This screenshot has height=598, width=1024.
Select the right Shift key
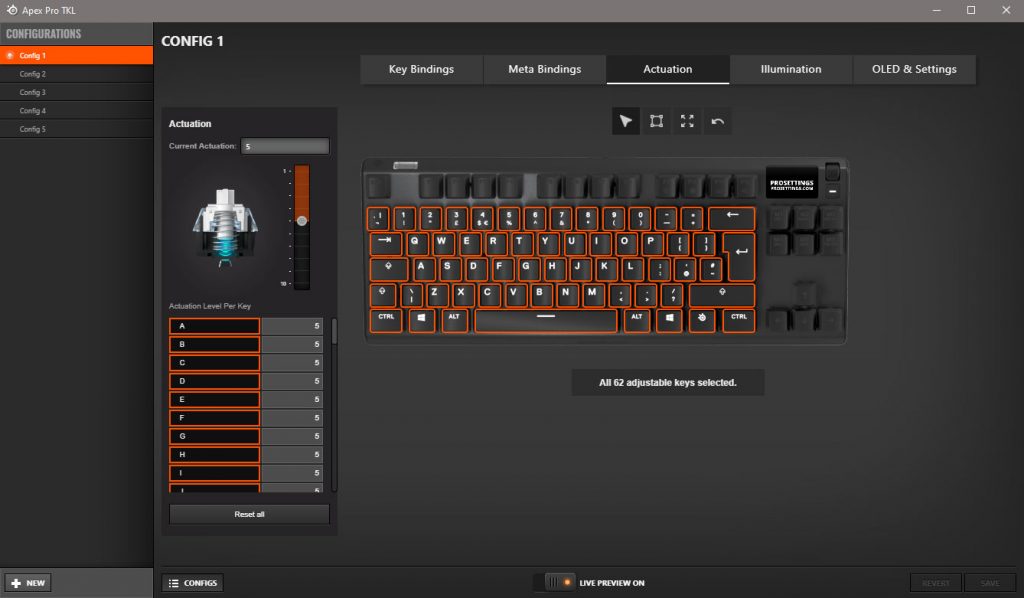click(x=722, y=295)
